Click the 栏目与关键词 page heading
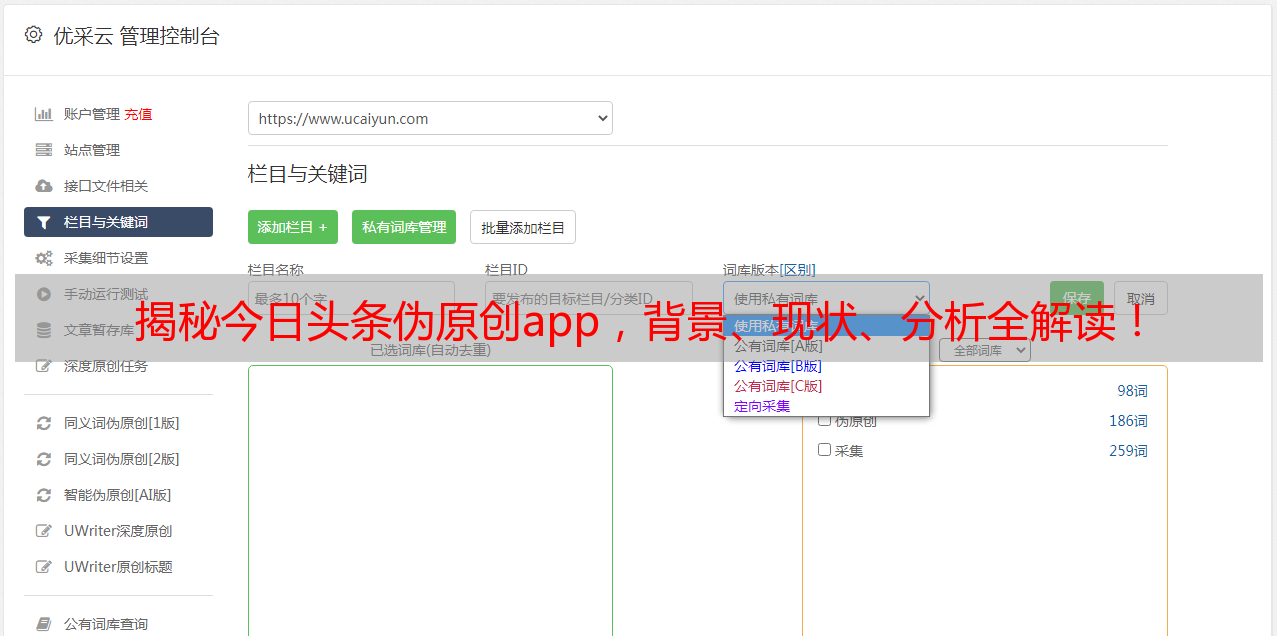Screen dimensions: 1277x636 [x=308, y=174]
